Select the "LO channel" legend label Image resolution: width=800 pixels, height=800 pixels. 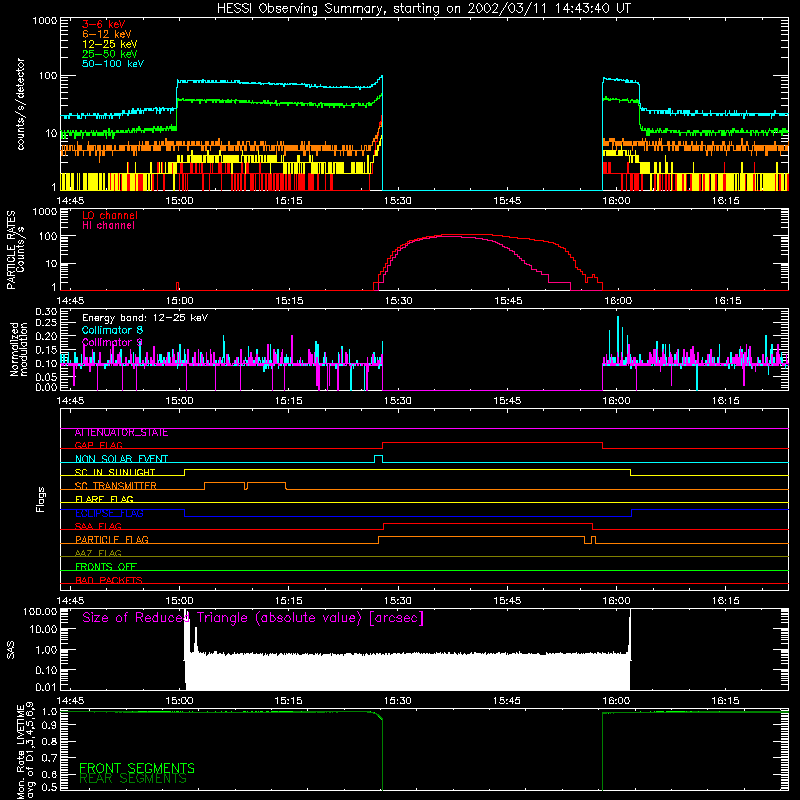tap(110, 215)
